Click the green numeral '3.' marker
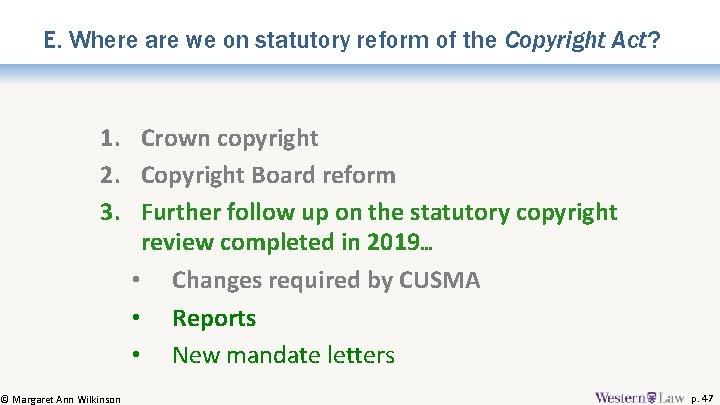This screenshot has width=720, height=405. click(x=110, y=212)
